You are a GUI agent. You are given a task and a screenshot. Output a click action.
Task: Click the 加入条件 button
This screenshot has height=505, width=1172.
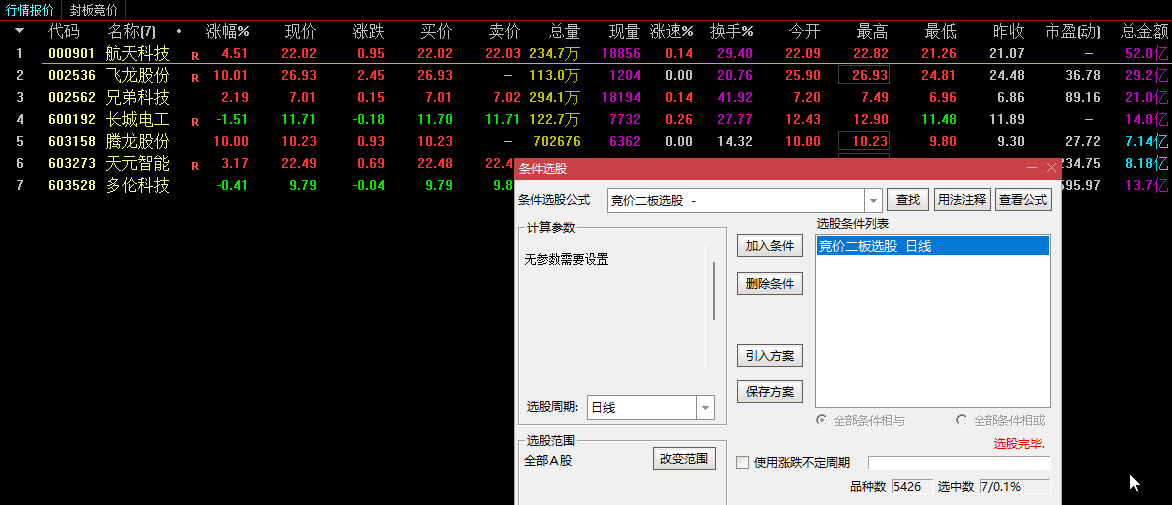pos(770,246)
